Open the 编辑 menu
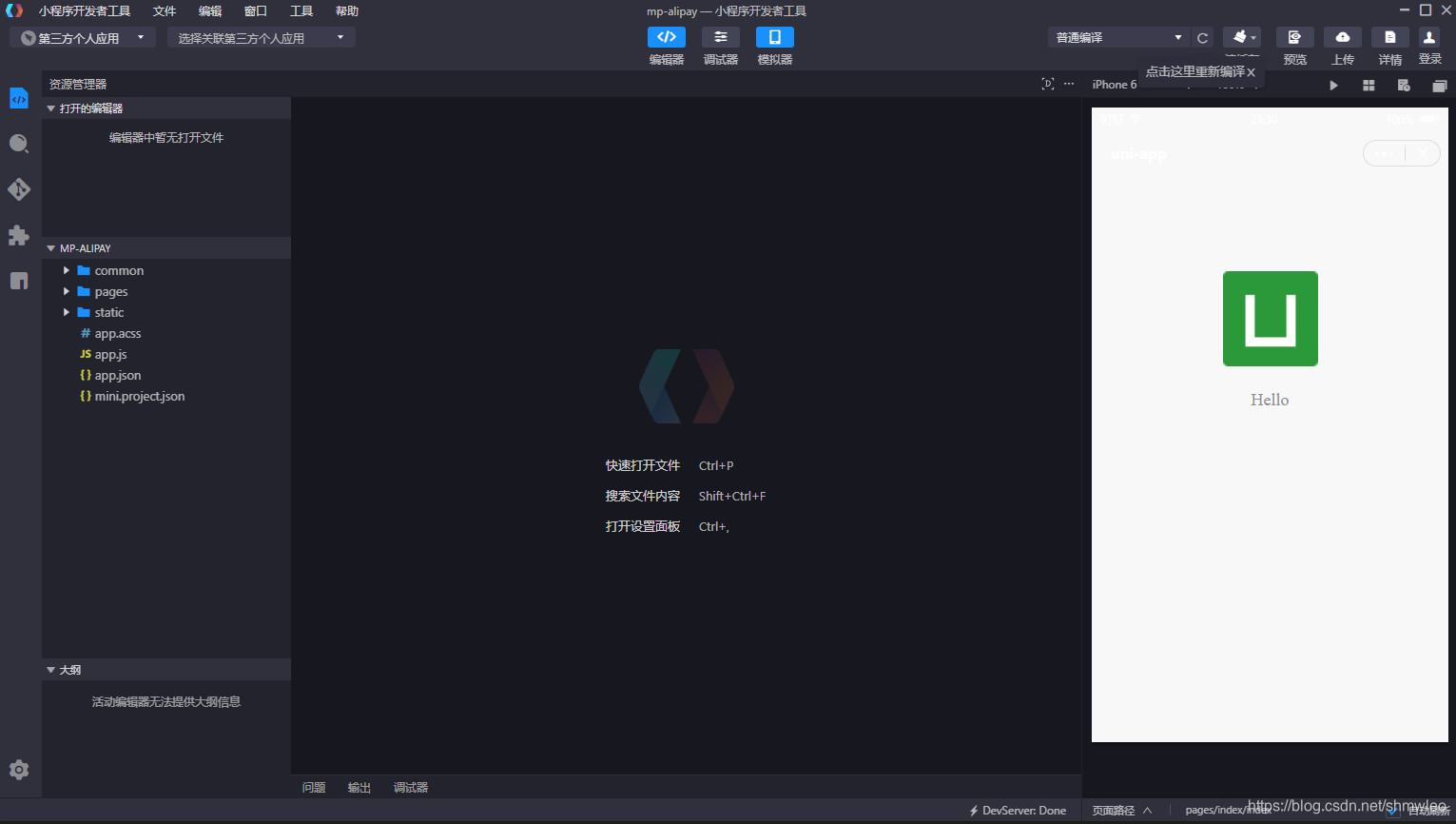 210,11
